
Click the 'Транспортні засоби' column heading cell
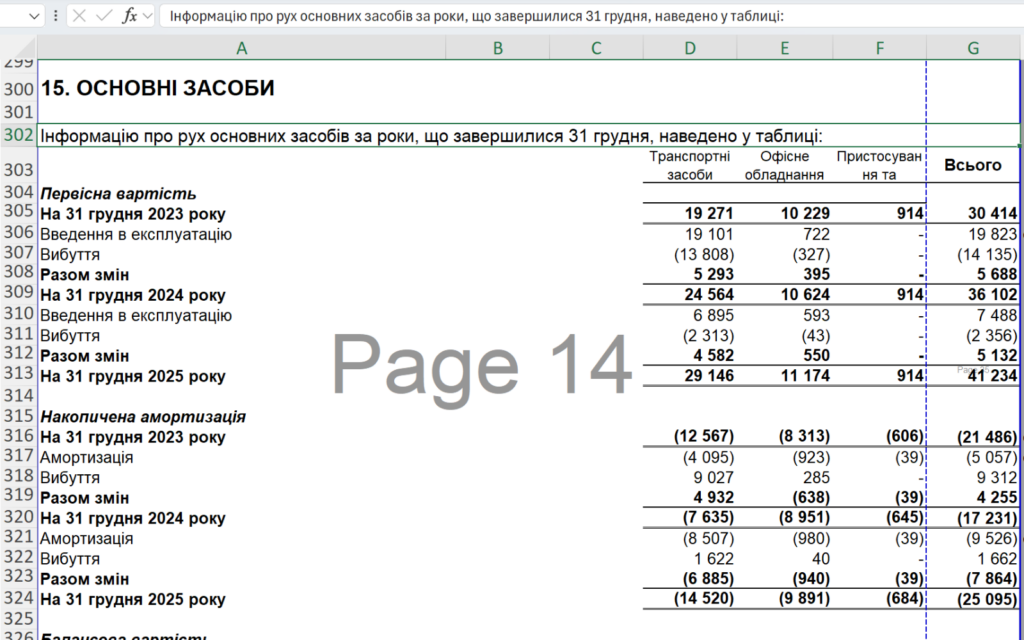point(690,165)
